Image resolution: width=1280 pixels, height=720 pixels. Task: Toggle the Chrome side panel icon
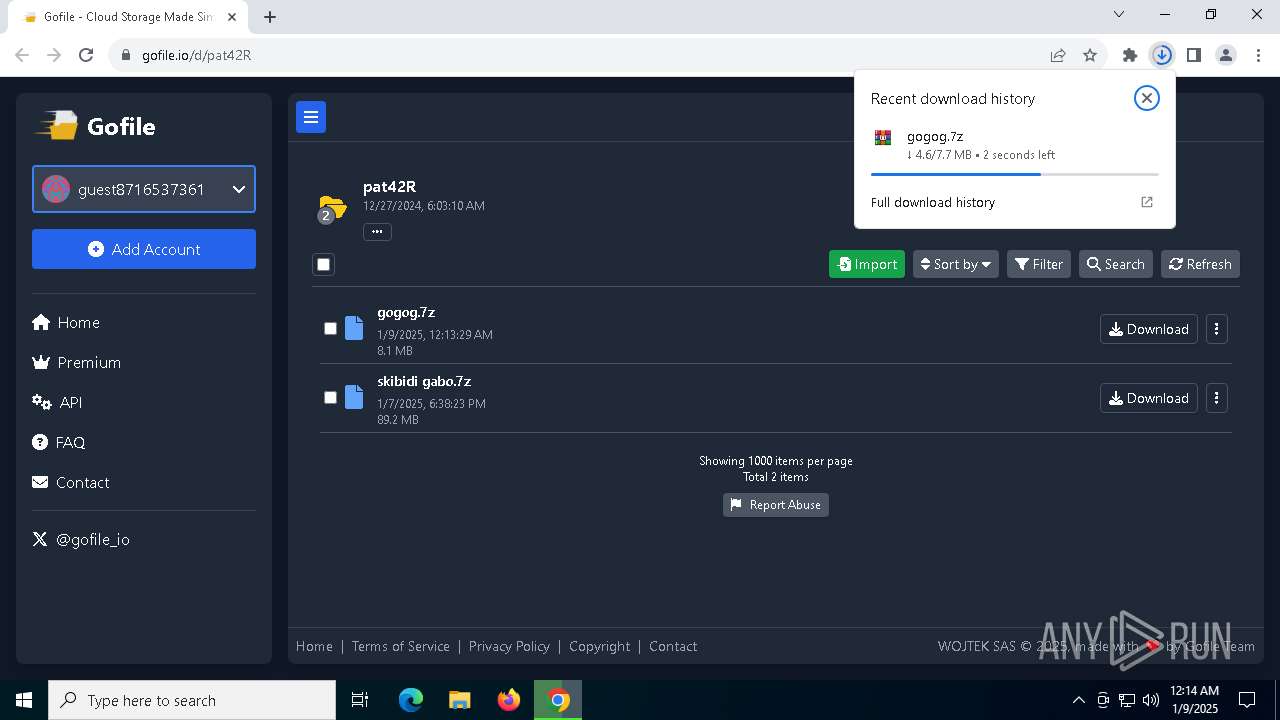pyautogui.click(x=1194, y=55)
